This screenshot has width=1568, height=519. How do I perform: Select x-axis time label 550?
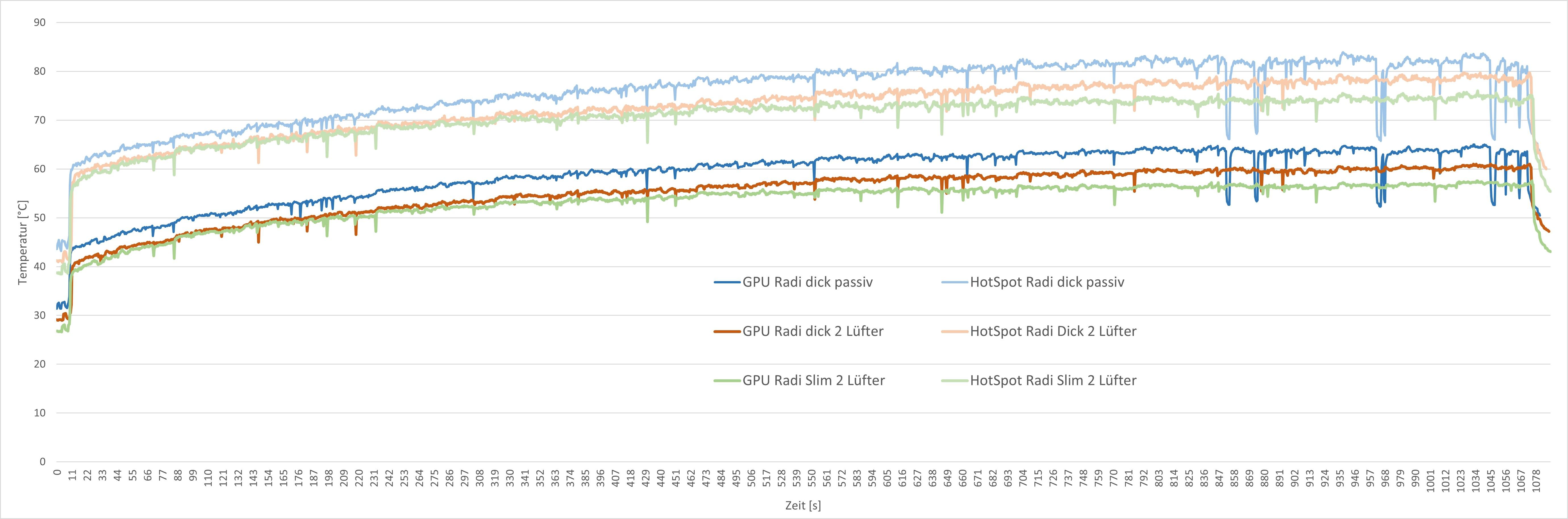pyautogui.click(x=812, y=477)
